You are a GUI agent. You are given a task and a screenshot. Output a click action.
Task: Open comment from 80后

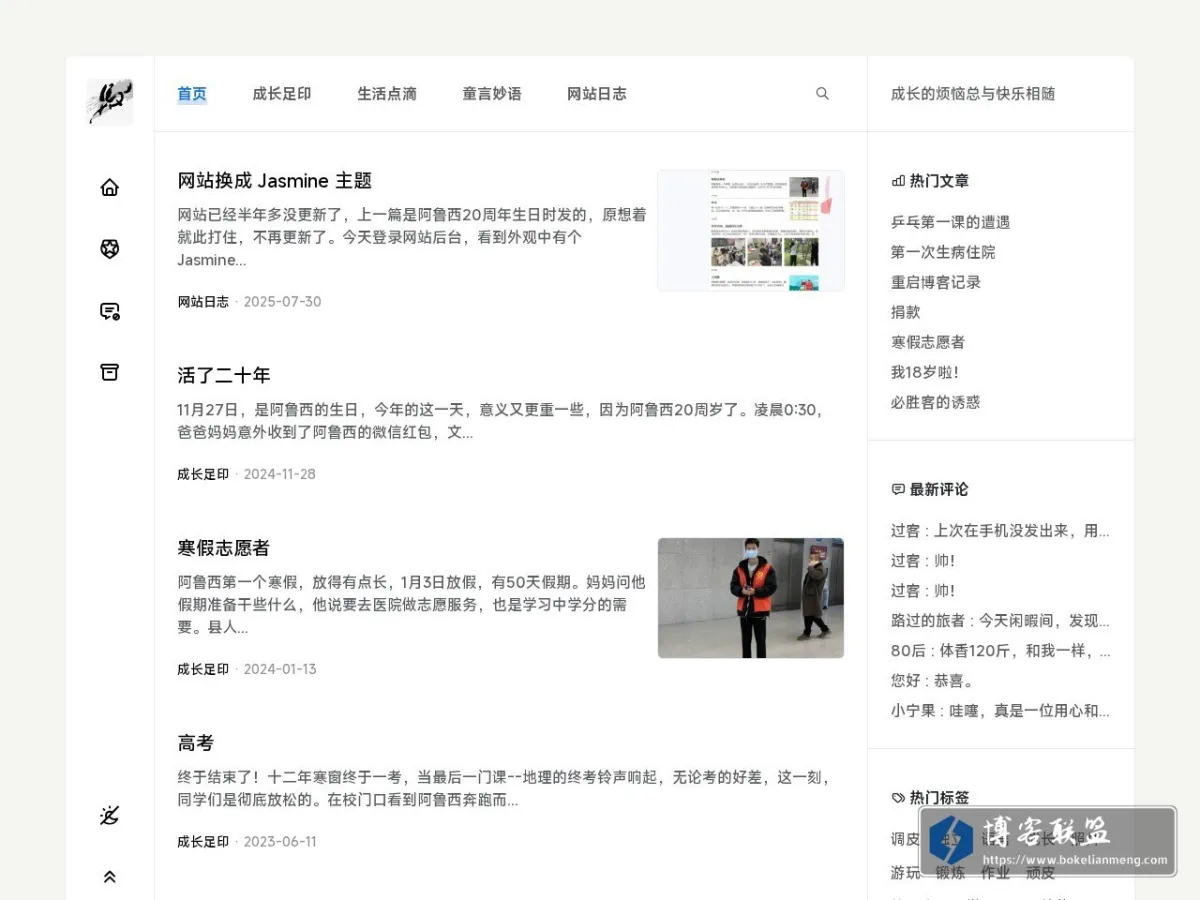coord(1000,651)
